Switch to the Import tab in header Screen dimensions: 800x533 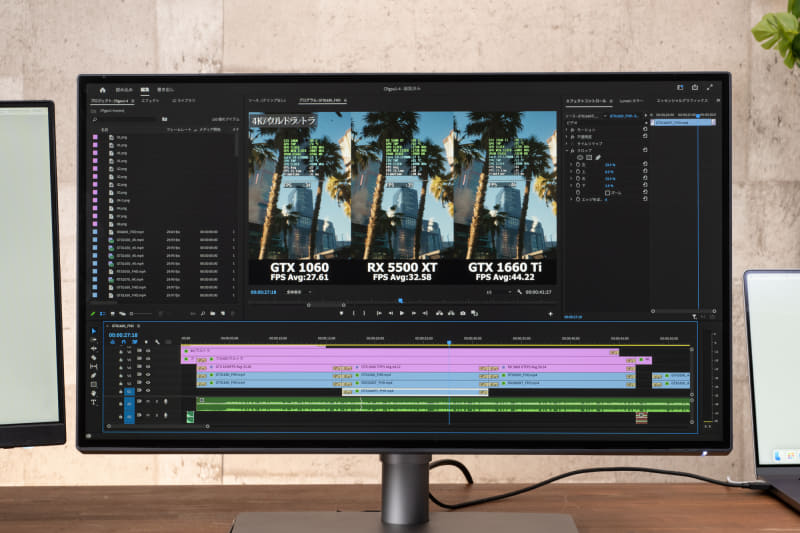pos(124,90)
